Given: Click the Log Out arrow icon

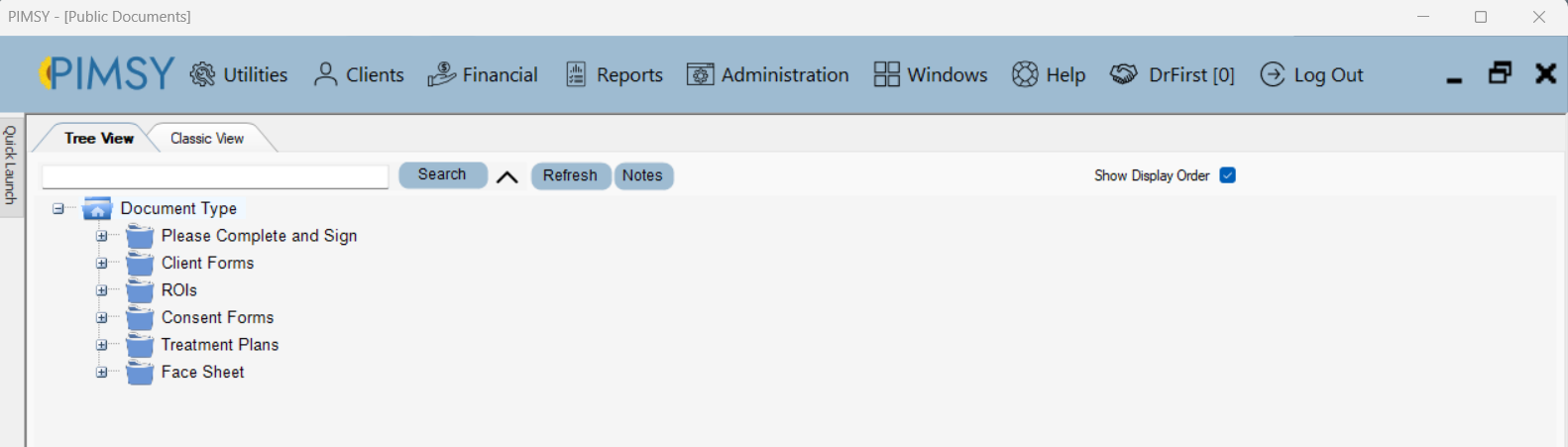Looking at the screenshot, I should [1273, 74].
